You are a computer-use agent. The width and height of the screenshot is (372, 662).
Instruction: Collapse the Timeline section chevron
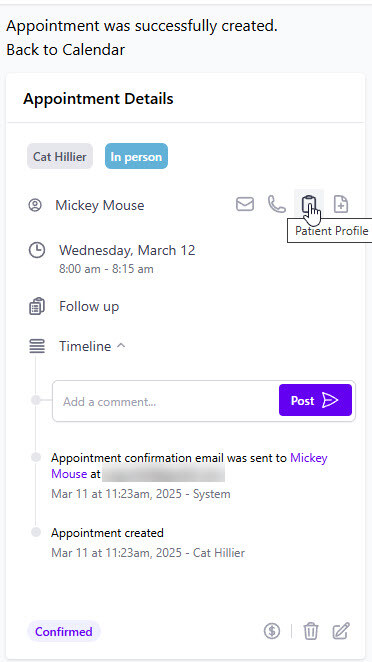121,346
